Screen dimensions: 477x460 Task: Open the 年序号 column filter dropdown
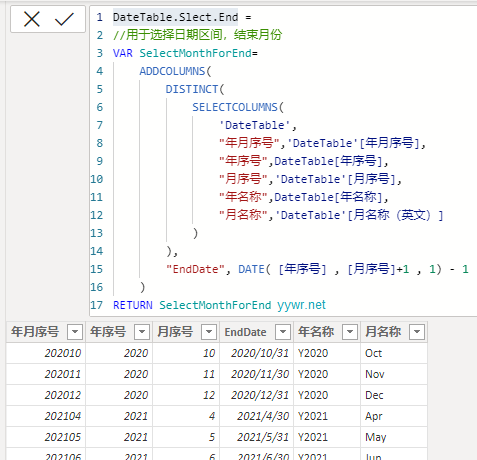[142, 332]
